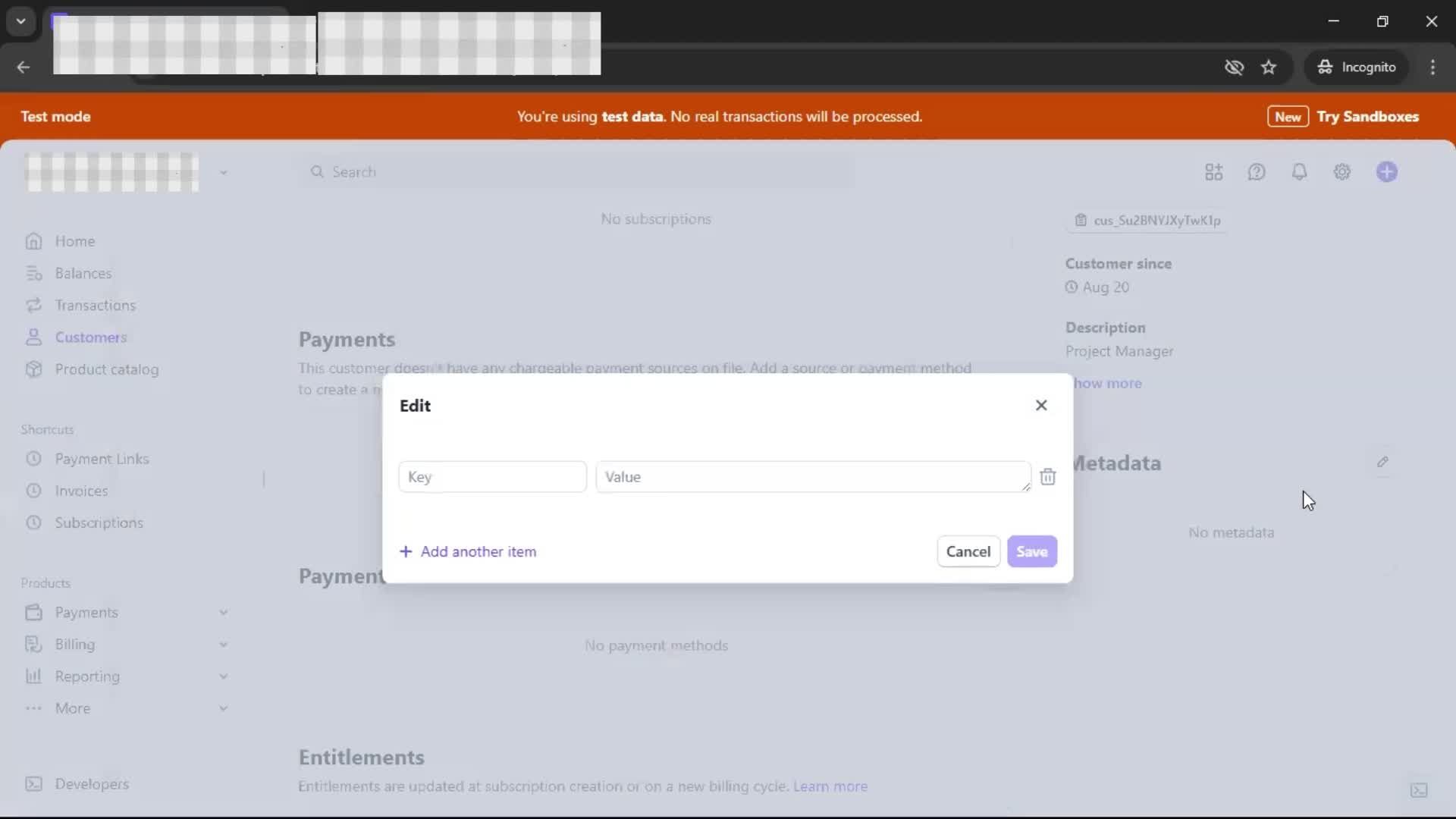
Task: Focus the Key input field
Action: pyautogui.click(x=492, y=477)
